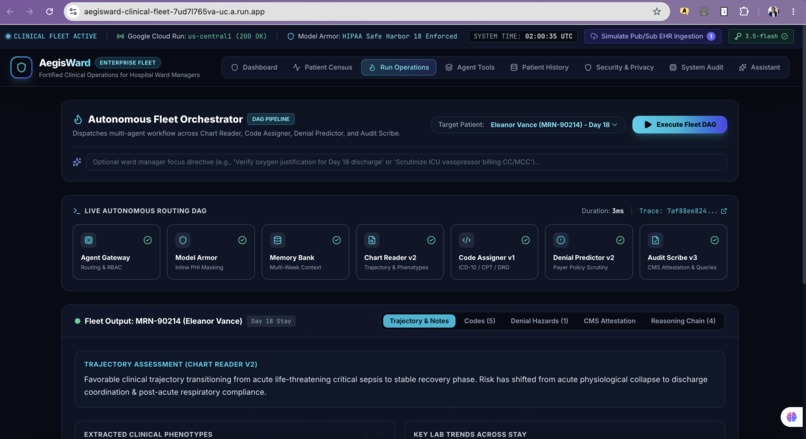Click the Denial Predictor v2 alert icon

(561, 240)
